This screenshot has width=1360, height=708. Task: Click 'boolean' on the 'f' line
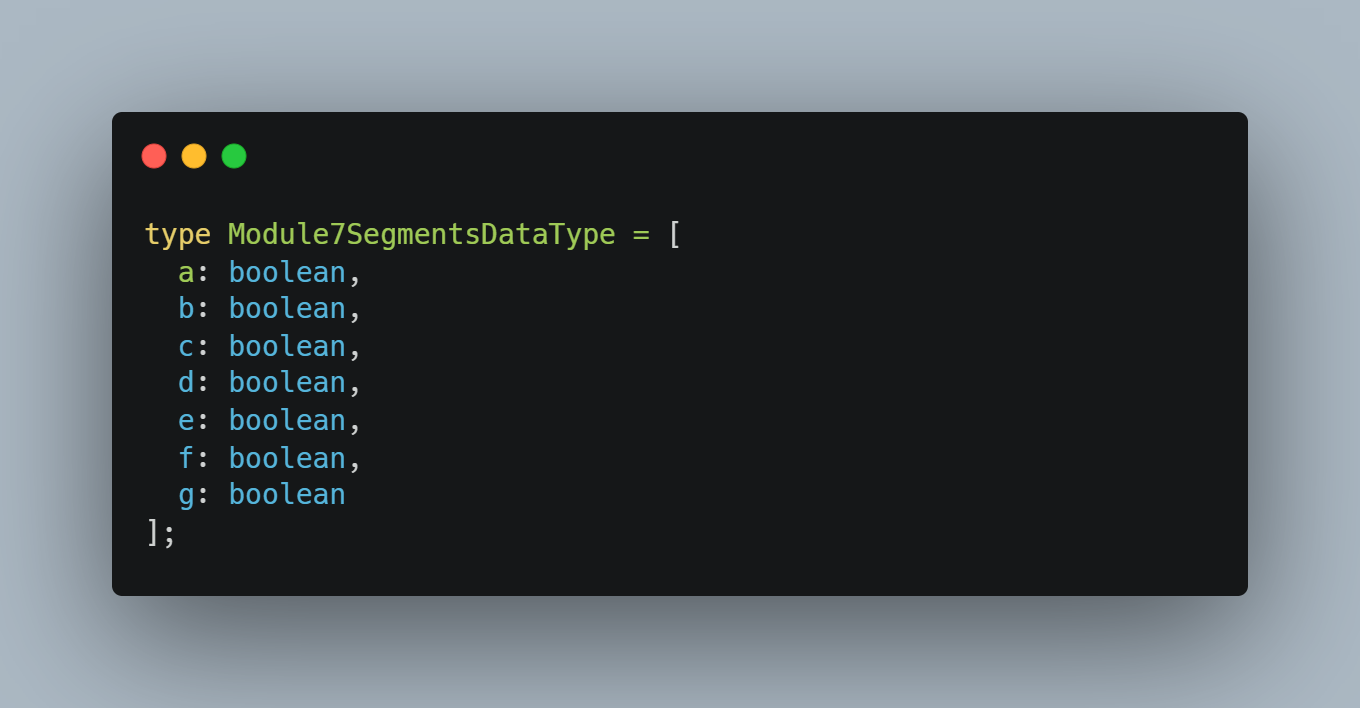[287, 458]
